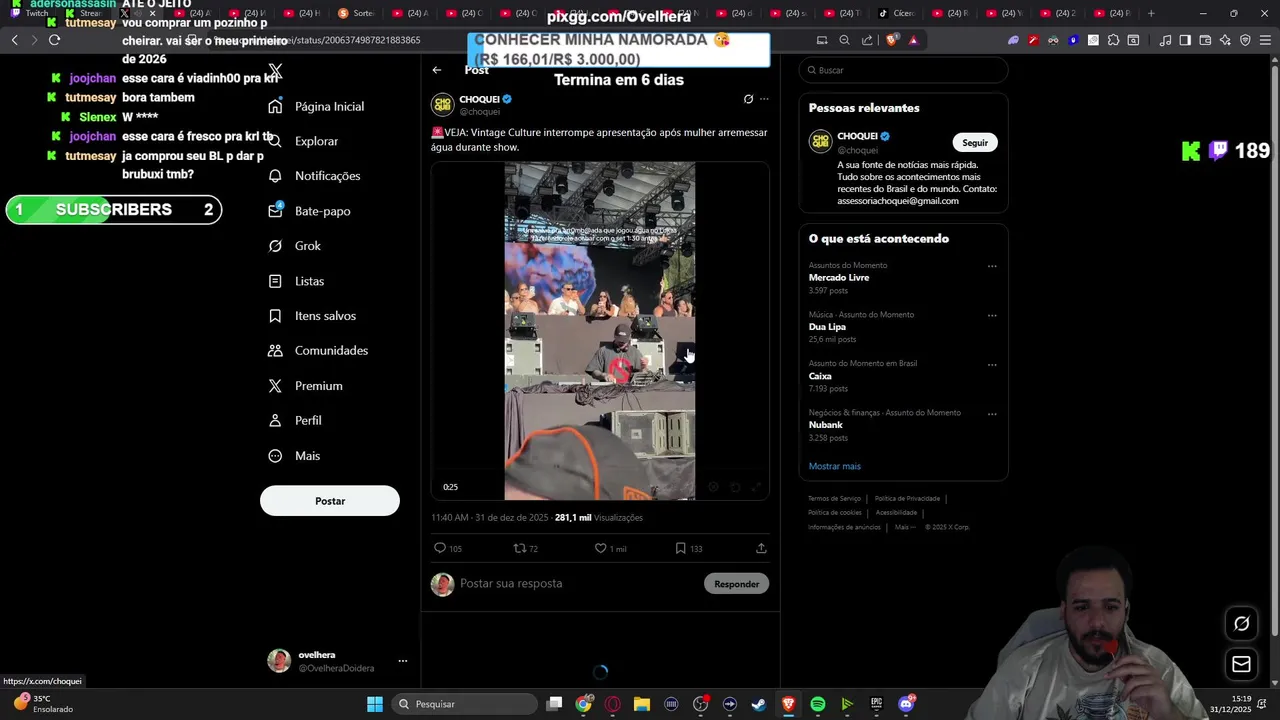The width and height of the screenshot is (1280, 720).
Task: Open the Página Inicial home icon
Action: coord(275,106)
